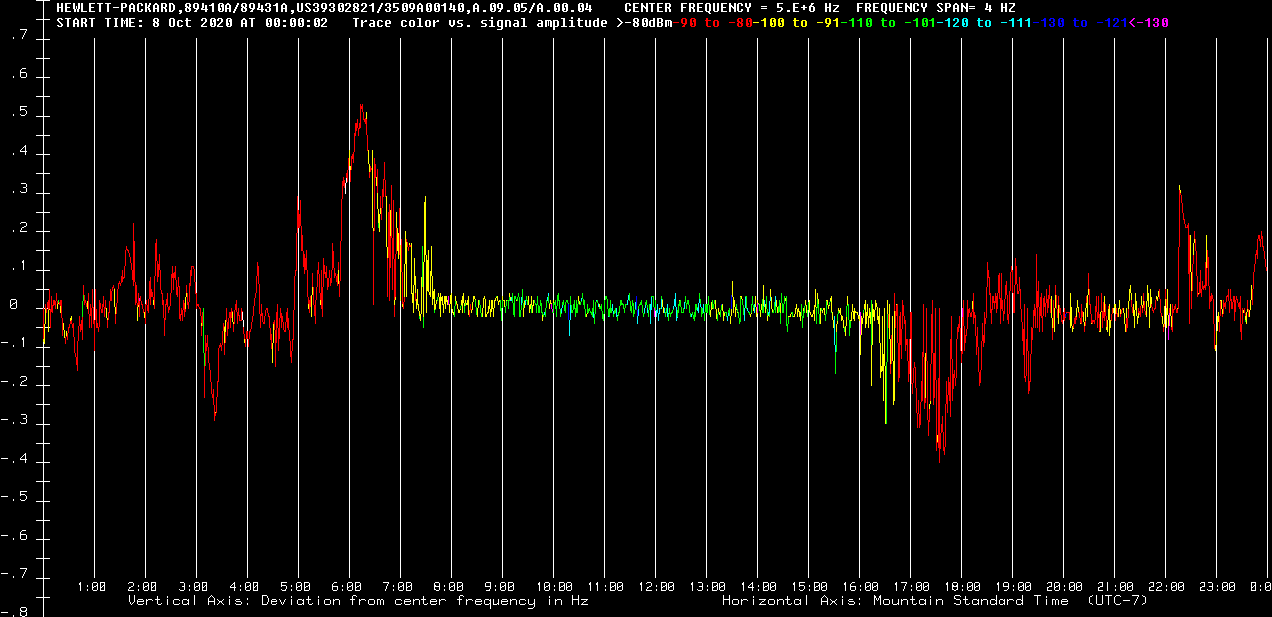Click the '20:00' time axis label
This screenshot has height=617, width=1272.
point(1064,587)
